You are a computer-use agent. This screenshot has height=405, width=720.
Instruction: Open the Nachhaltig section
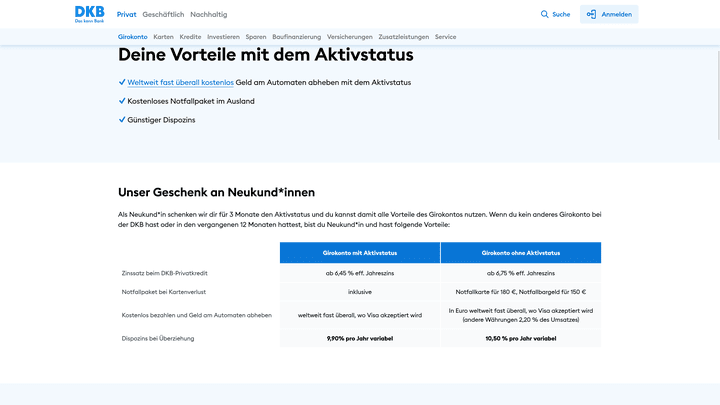click(x=208, y=14)
